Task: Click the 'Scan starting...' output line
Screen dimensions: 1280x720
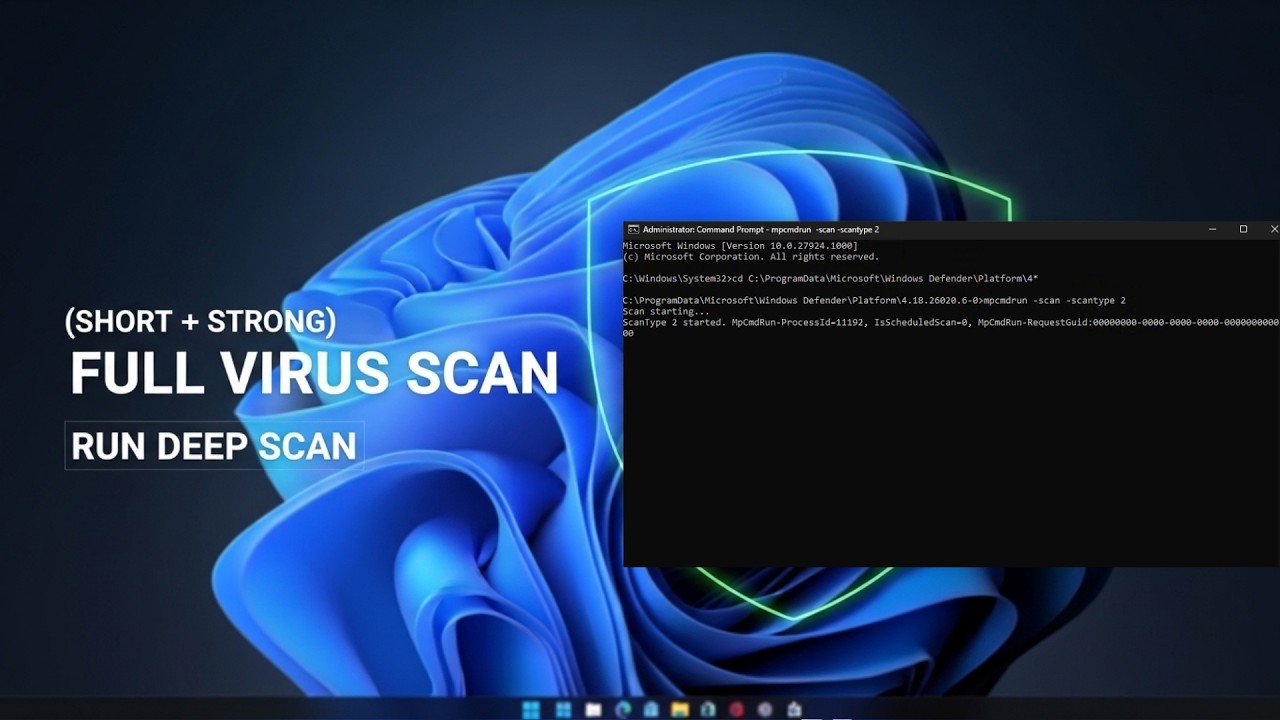Action: tap(666, 311)
